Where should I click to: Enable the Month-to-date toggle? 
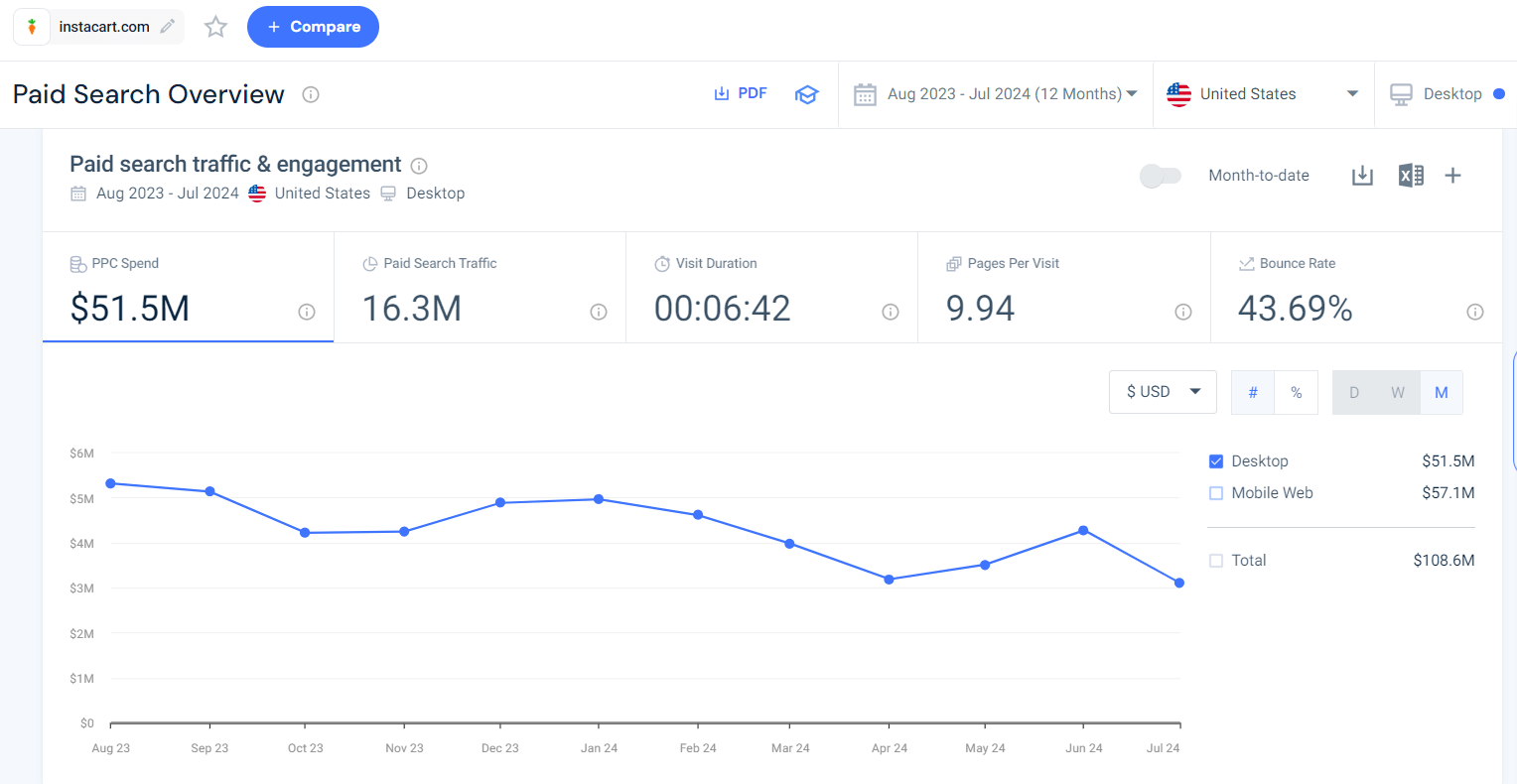click(1160, 176)
